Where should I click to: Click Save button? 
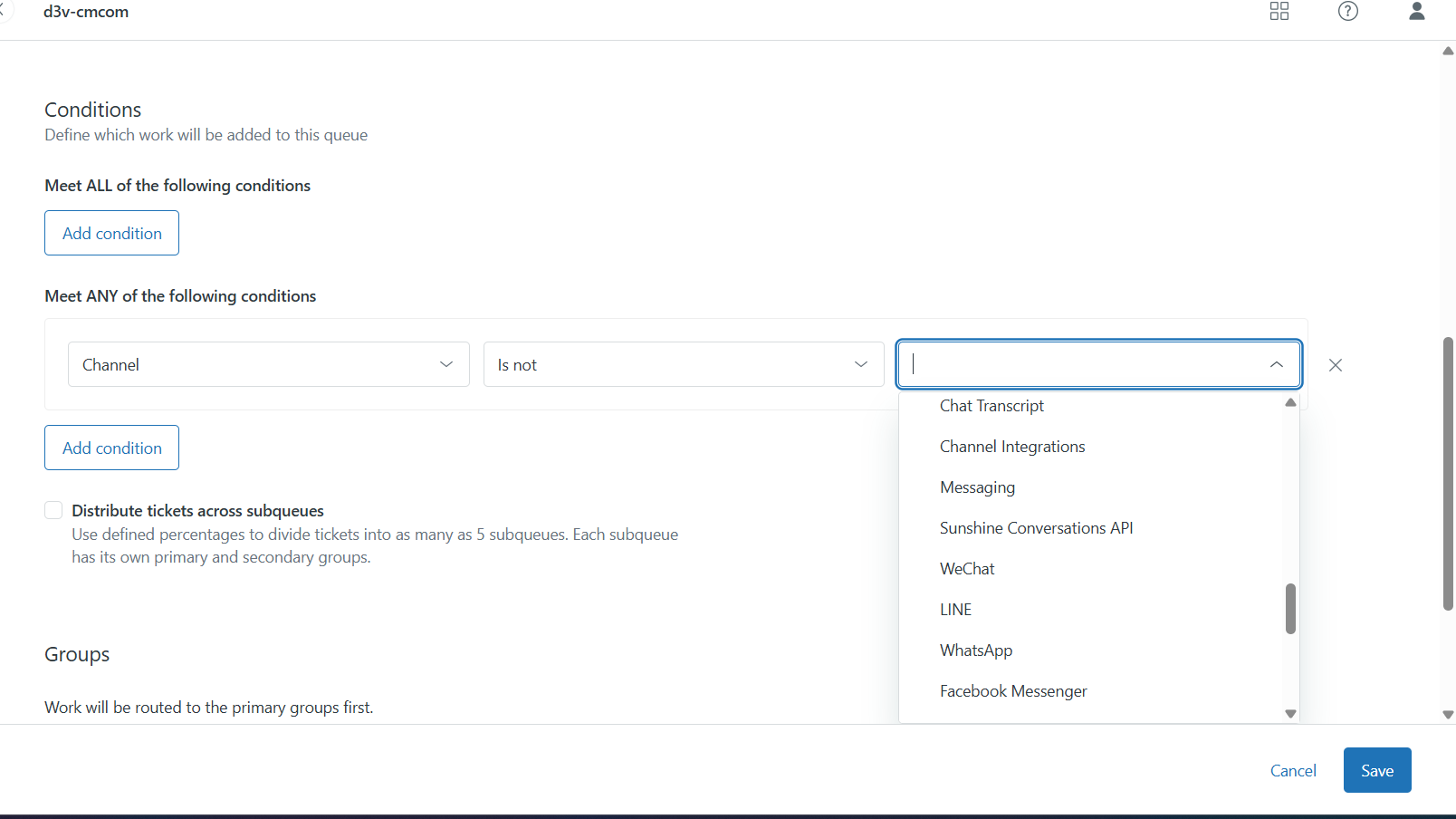(1376, 770)
